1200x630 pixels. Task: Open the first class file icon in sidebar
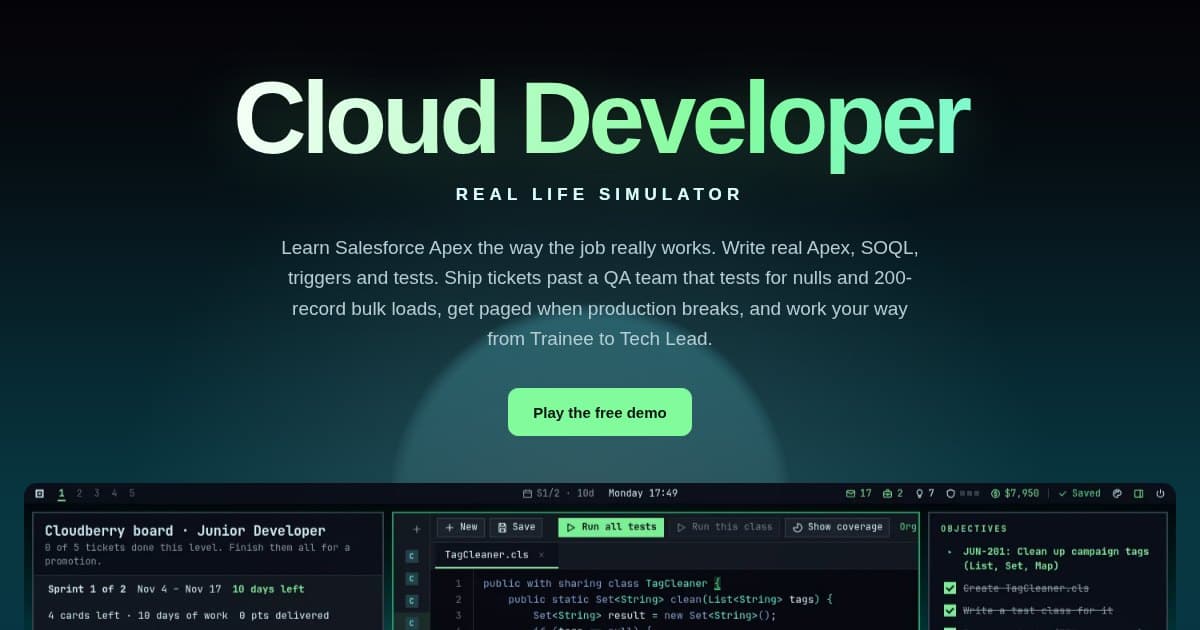pyautogui.click(x=411, y=556)
